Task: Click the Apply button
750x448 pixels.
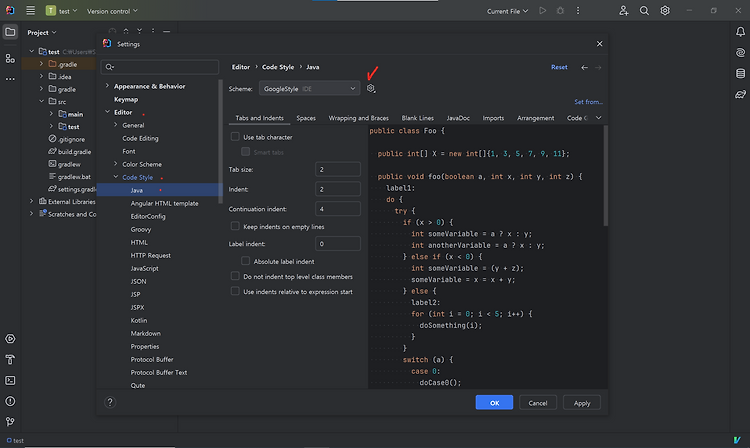Action: 582,403
